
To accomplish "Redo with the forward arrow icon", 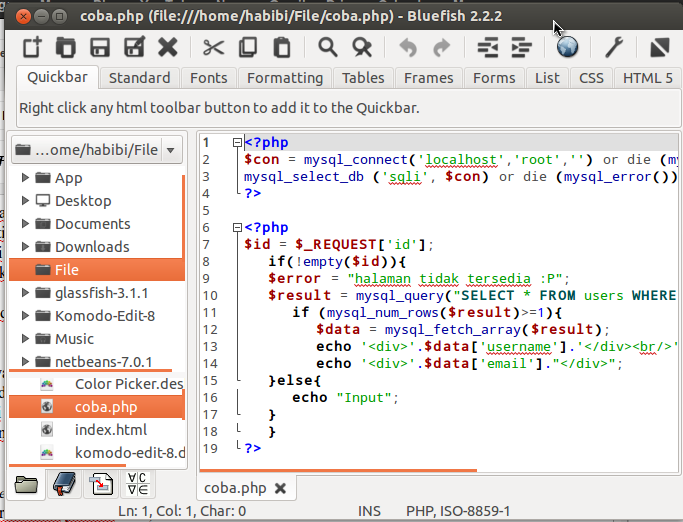I will [x=442, y=47].
